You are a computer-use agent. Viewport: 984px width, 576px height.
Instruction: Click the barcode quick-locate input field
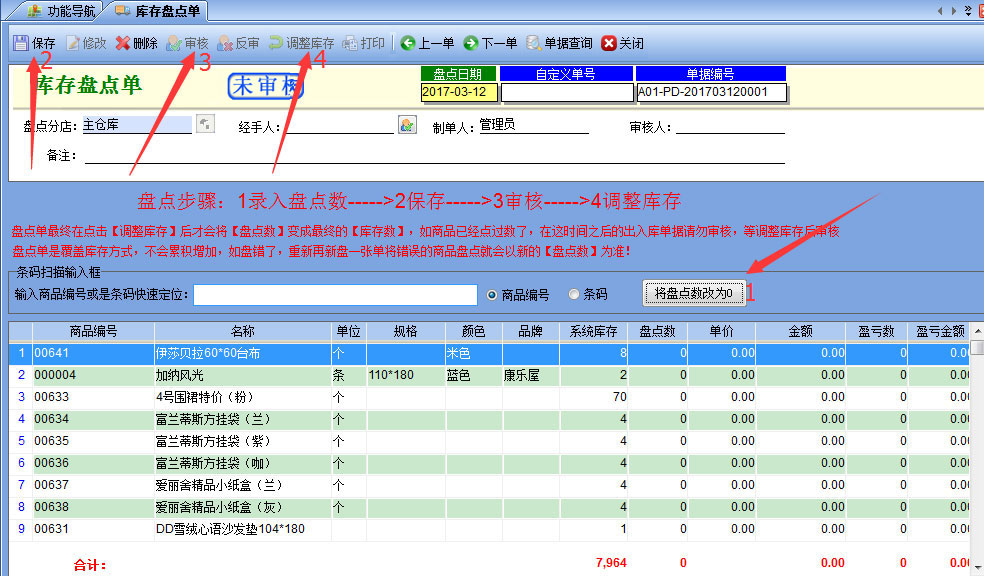pos(336,295)
